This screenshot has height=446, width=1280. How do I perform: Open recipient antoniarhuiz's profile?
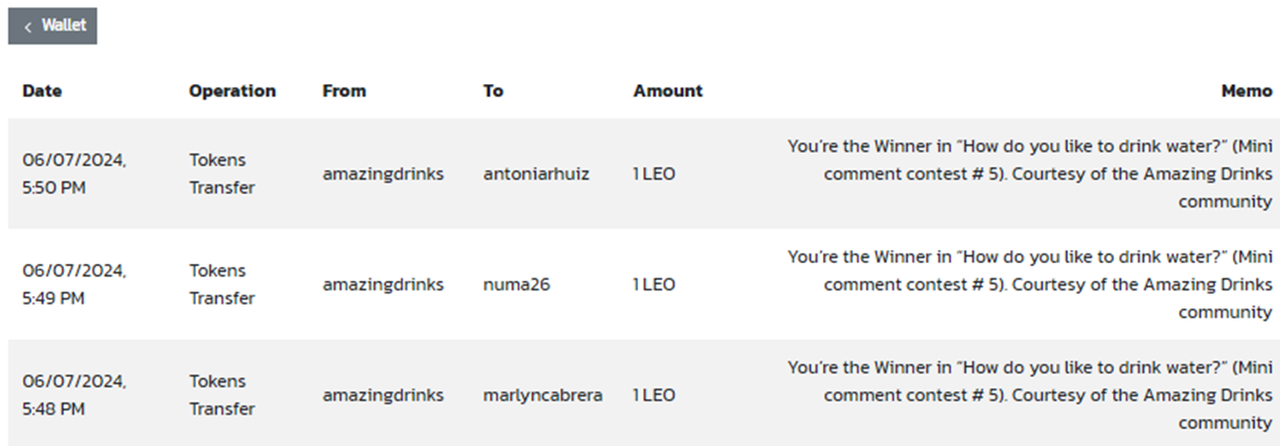pos(536,174)
